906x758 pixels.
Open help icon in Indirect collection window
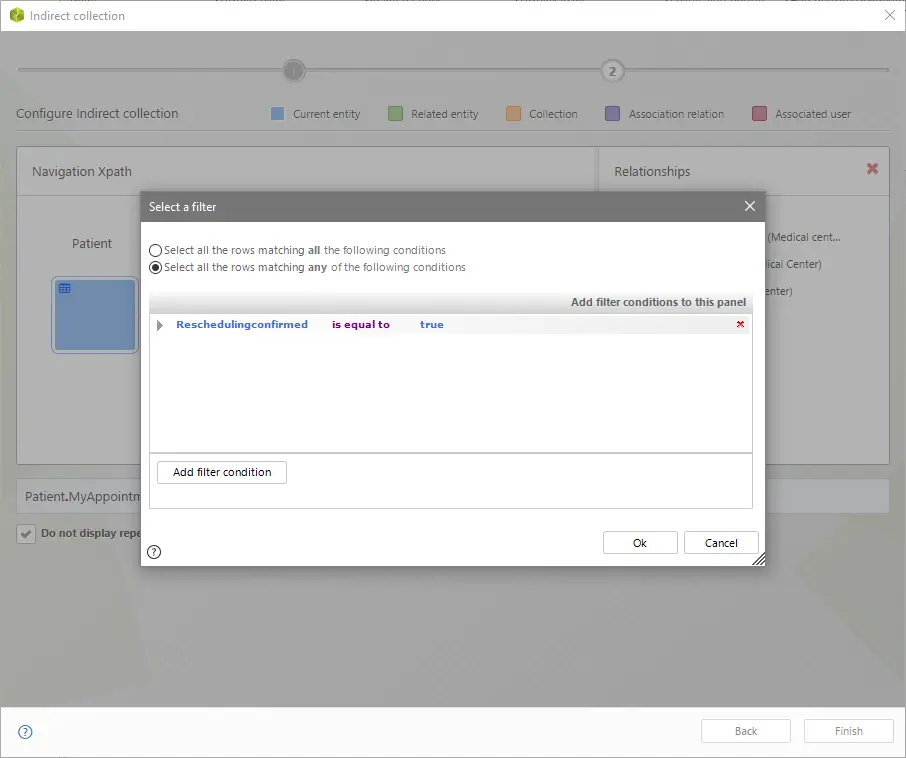[25, 732]
